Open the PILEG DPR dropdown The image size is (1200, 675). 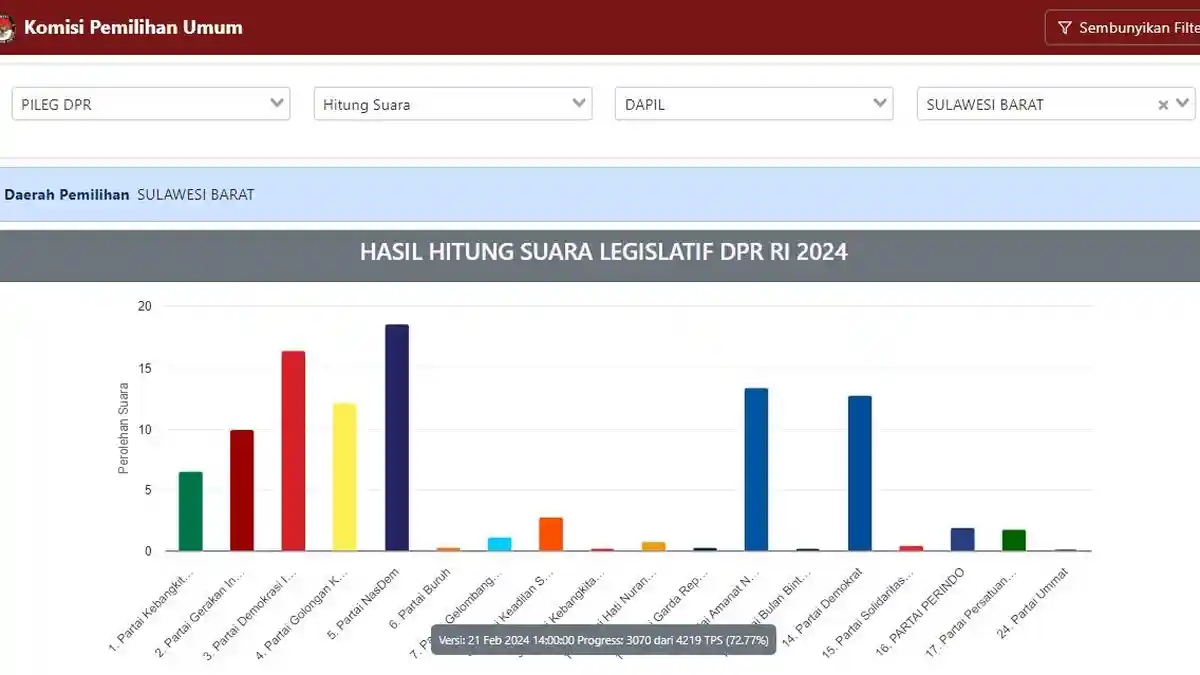(151, 104)
